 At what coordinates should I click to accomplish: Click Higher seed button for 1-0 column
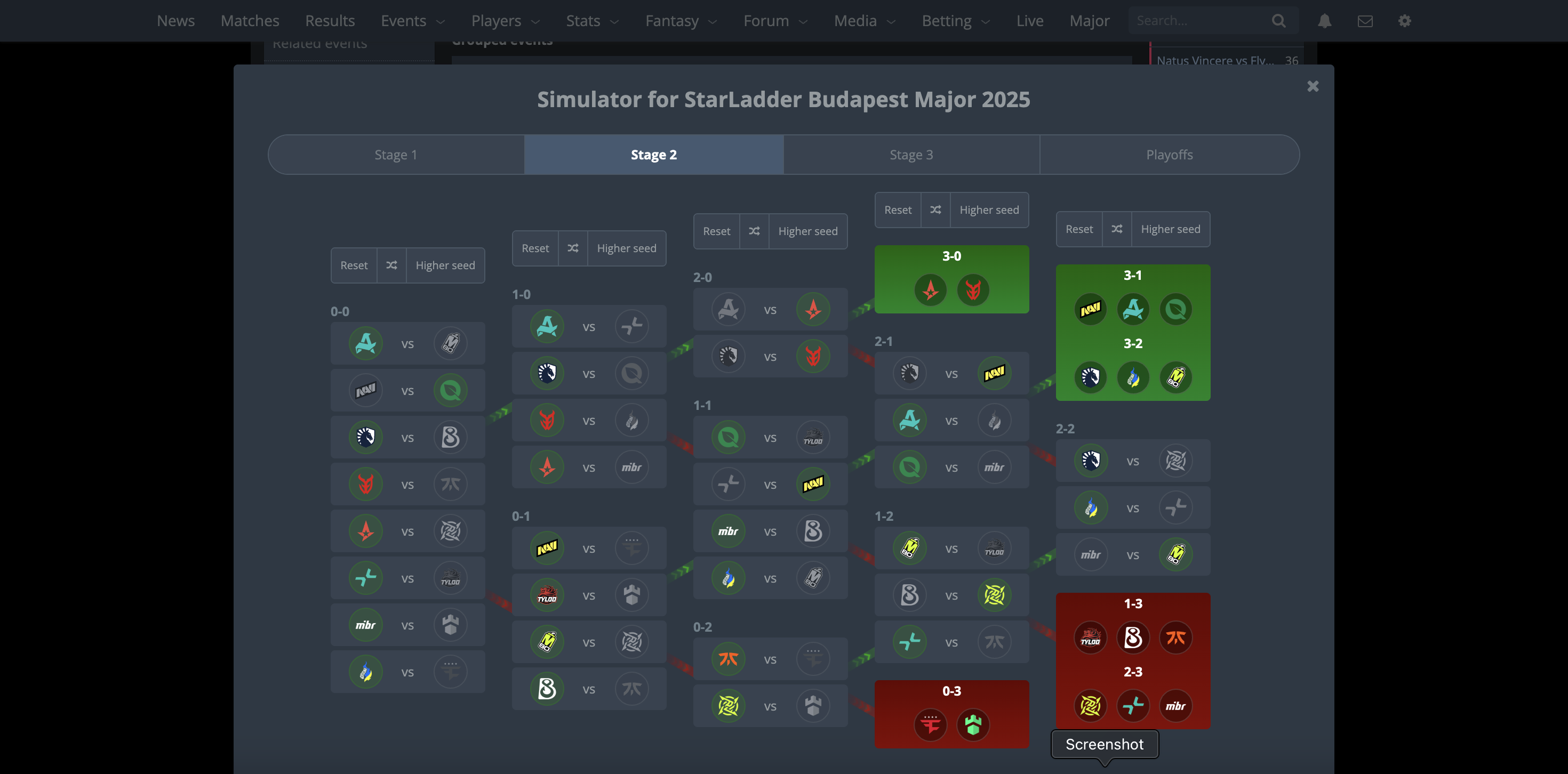626,248
